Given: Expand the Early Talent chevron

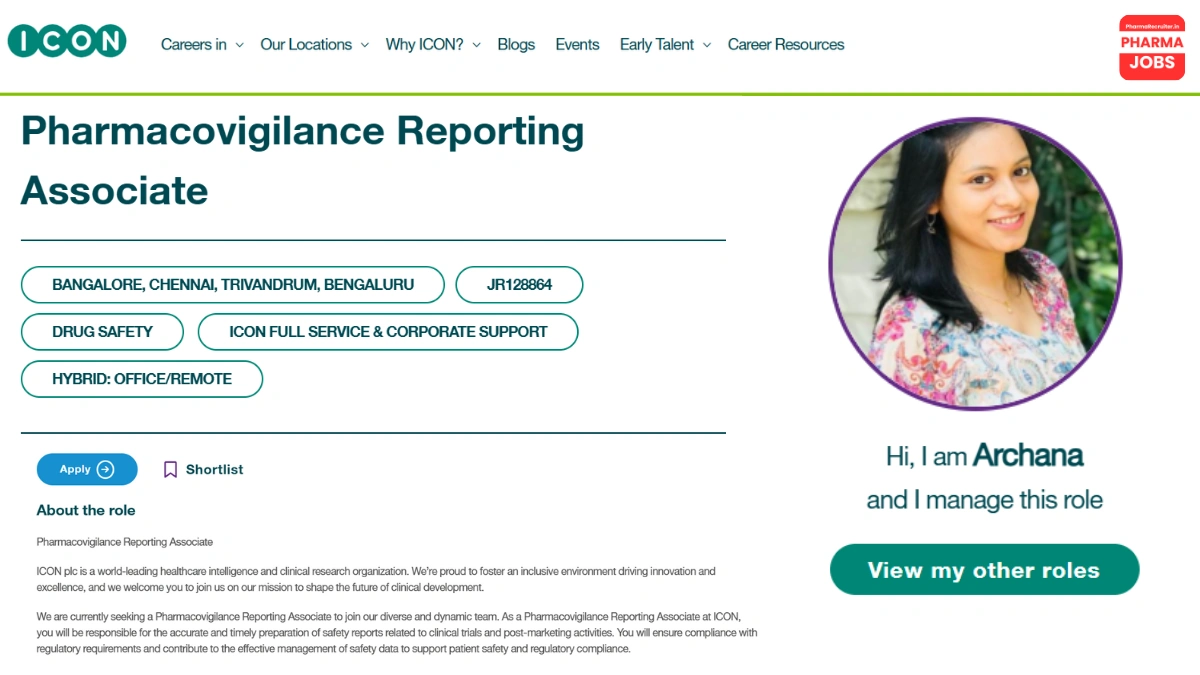Looking at the screenshot, I should pos(706,45).
